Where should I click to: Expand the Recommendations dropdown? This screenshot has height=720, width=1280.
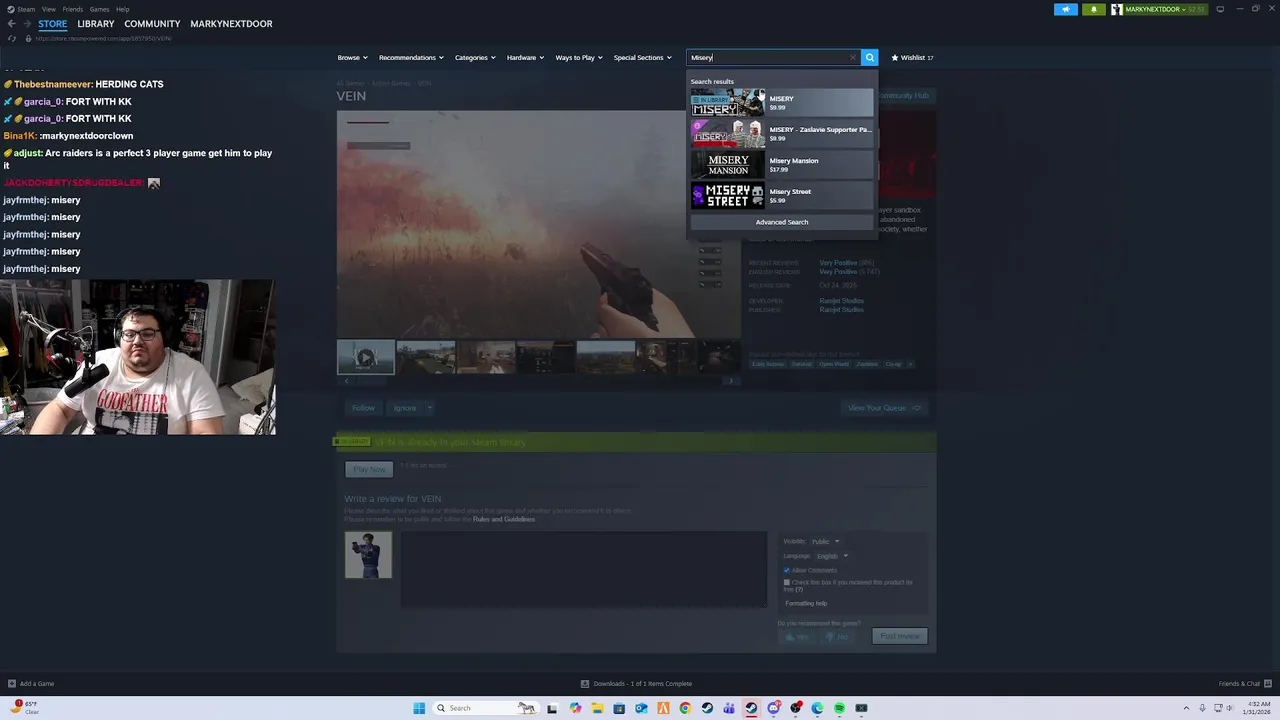click(x=411, y=57)
